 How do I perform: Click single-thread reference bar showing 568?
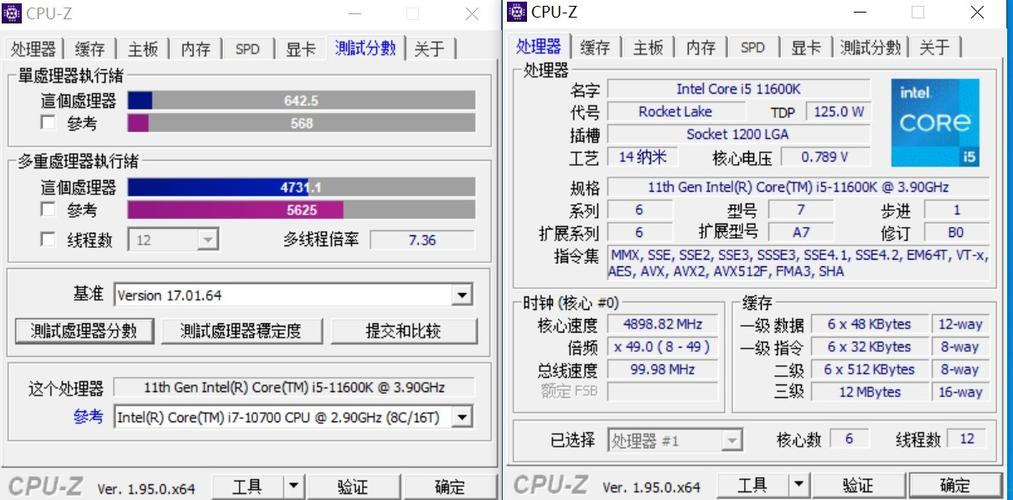point(301,123)
